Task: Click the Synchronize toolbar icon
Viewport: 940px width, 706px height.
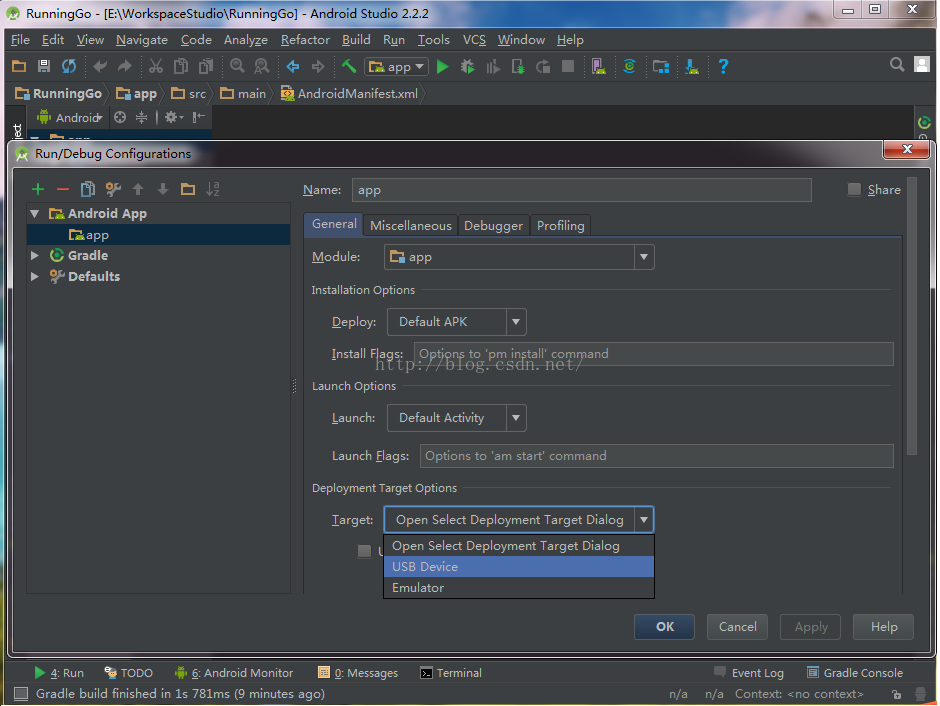Action: point(69,66)
